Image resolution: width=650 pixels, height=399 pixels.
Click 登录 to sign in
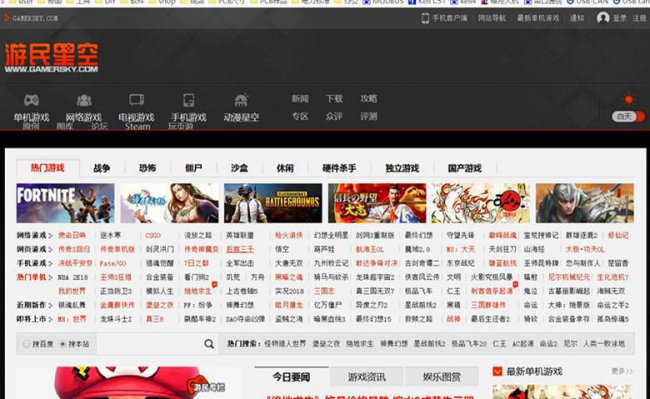(620, 18)
